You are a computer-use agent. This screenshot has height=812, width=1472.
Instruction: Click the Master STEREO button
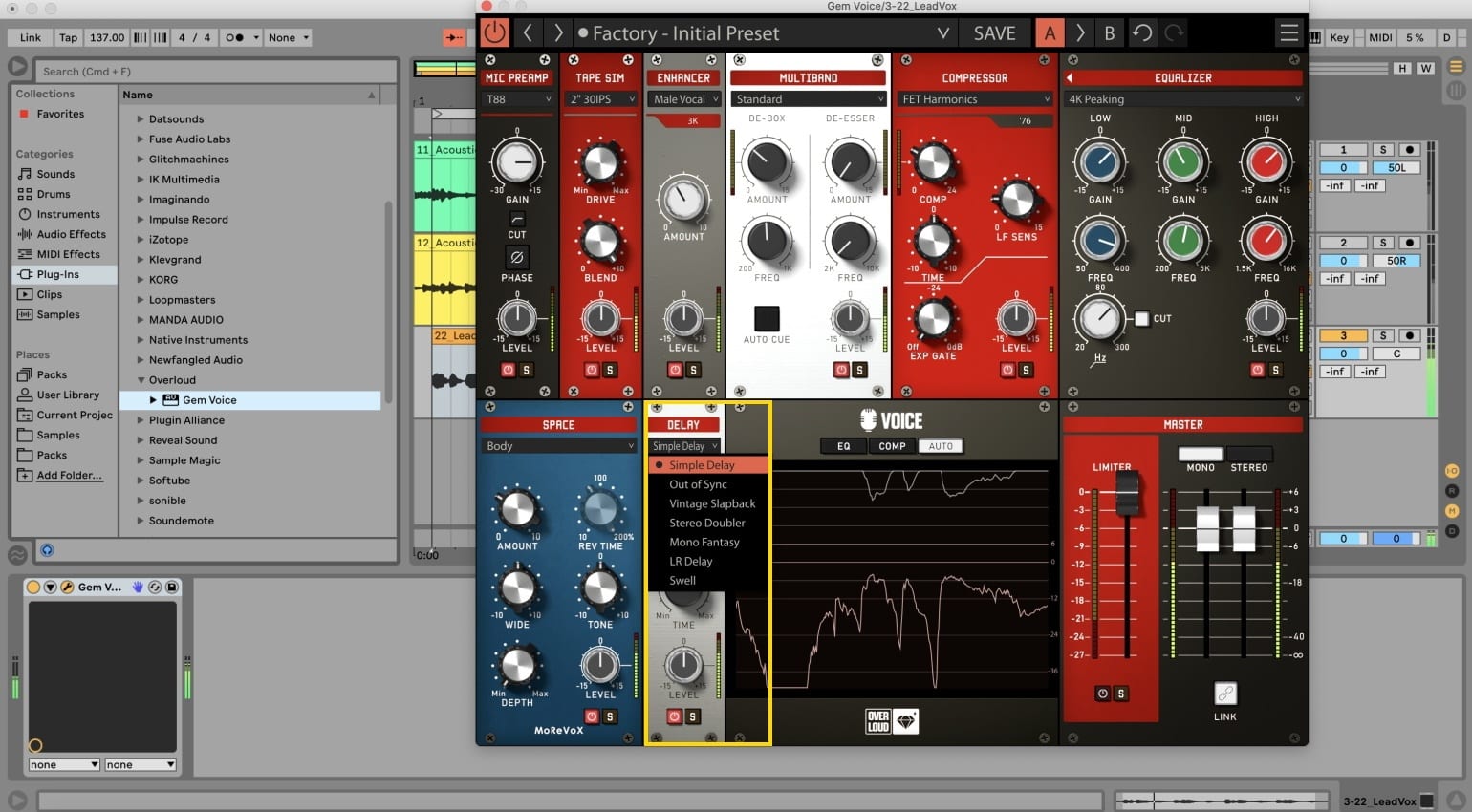coord(1249,455)
